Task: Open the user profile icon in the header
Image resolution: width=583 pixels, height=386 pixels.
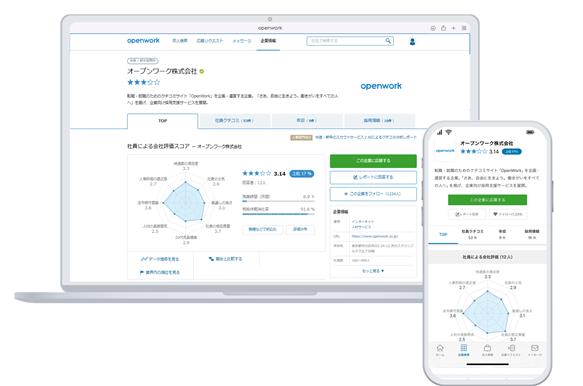Action: point(412,42)
